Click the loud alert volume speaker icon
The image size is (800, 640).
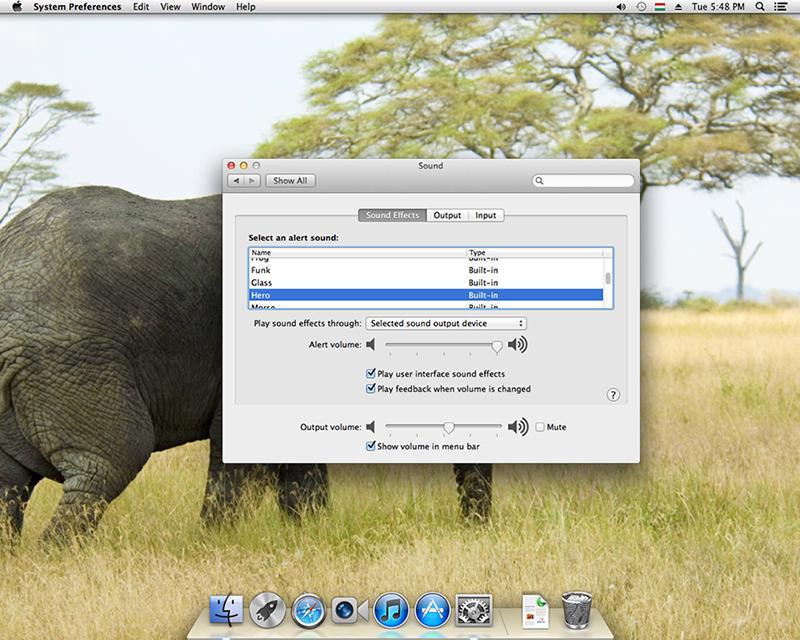coord(517,344)
